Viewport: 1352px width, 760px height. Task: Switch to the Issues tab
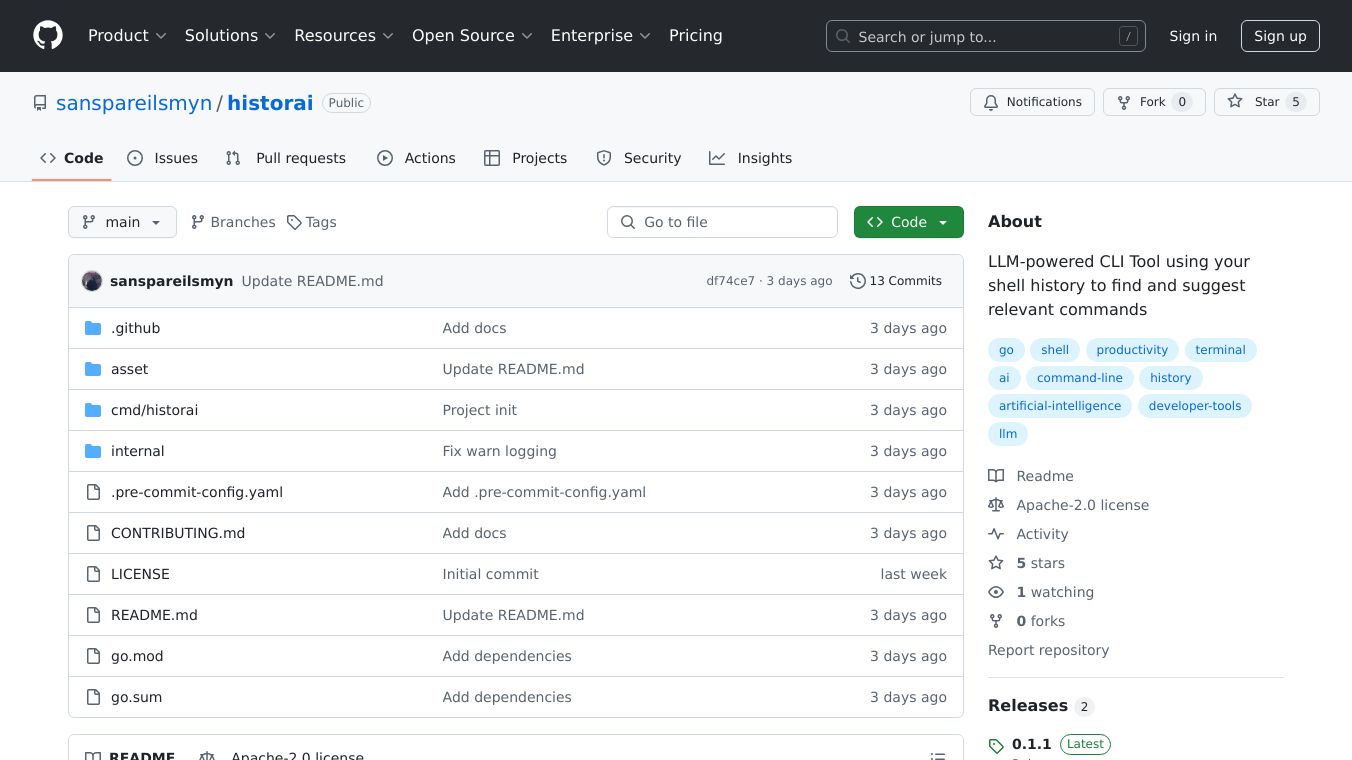coord(163,158)
